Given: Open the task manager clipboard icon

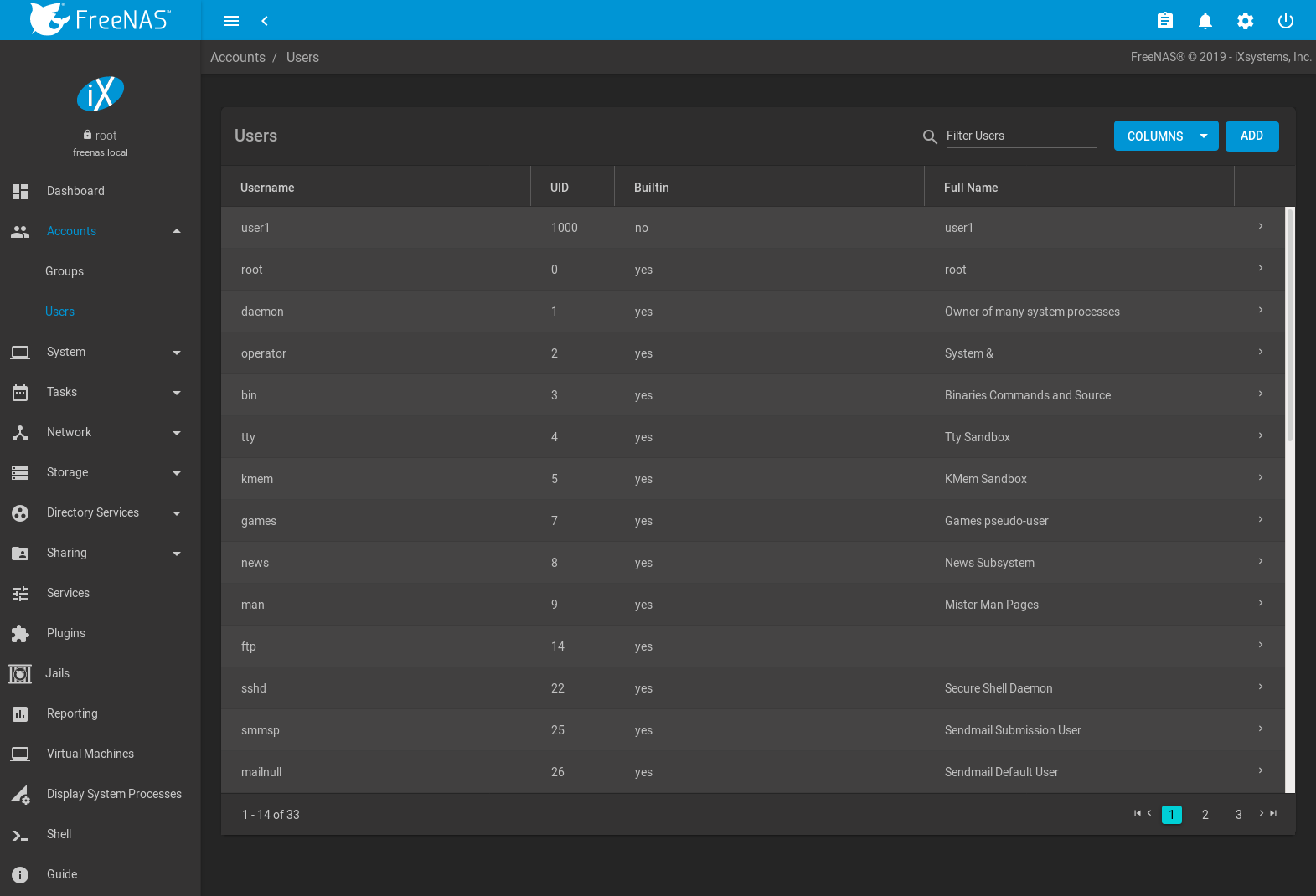Looking at the screenshot, I should [1164, 21].
